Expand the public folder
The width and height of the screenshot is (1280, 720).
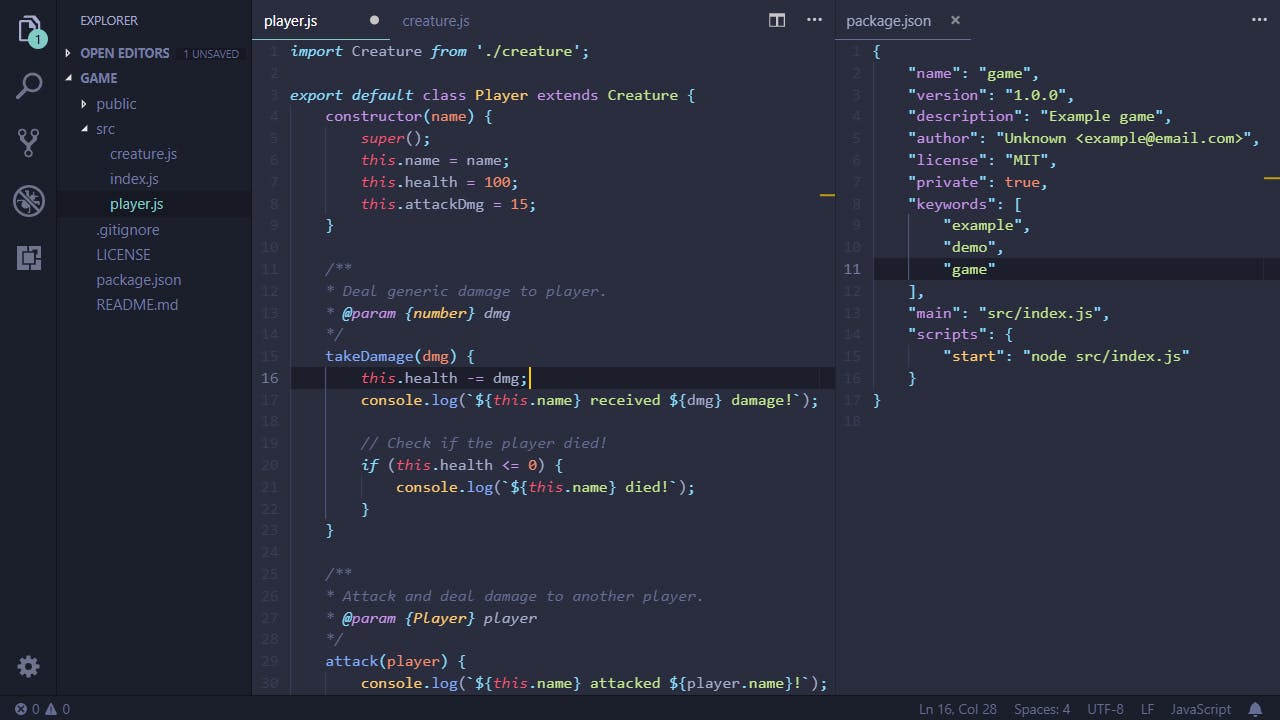pyautogui.click(x=84, y=104)
